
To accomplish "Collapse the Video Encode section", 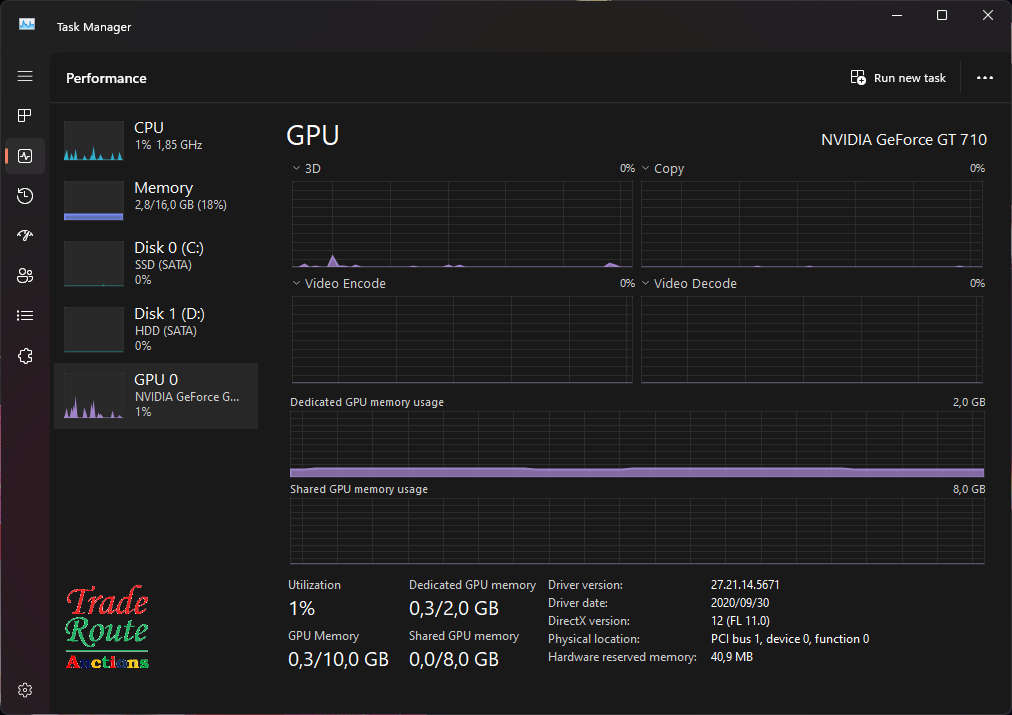I will (295, 283).
